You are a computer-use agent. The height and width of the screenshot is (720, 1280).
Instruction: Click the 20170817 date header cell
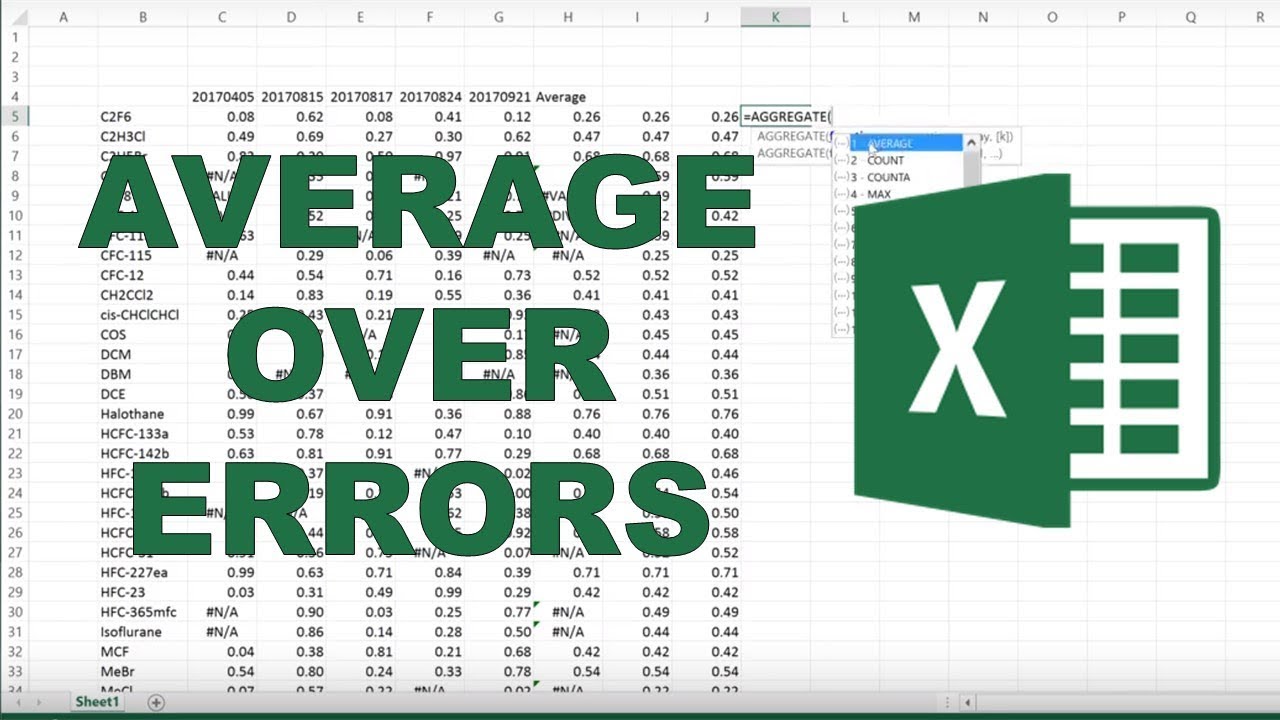tap(360, 97)
